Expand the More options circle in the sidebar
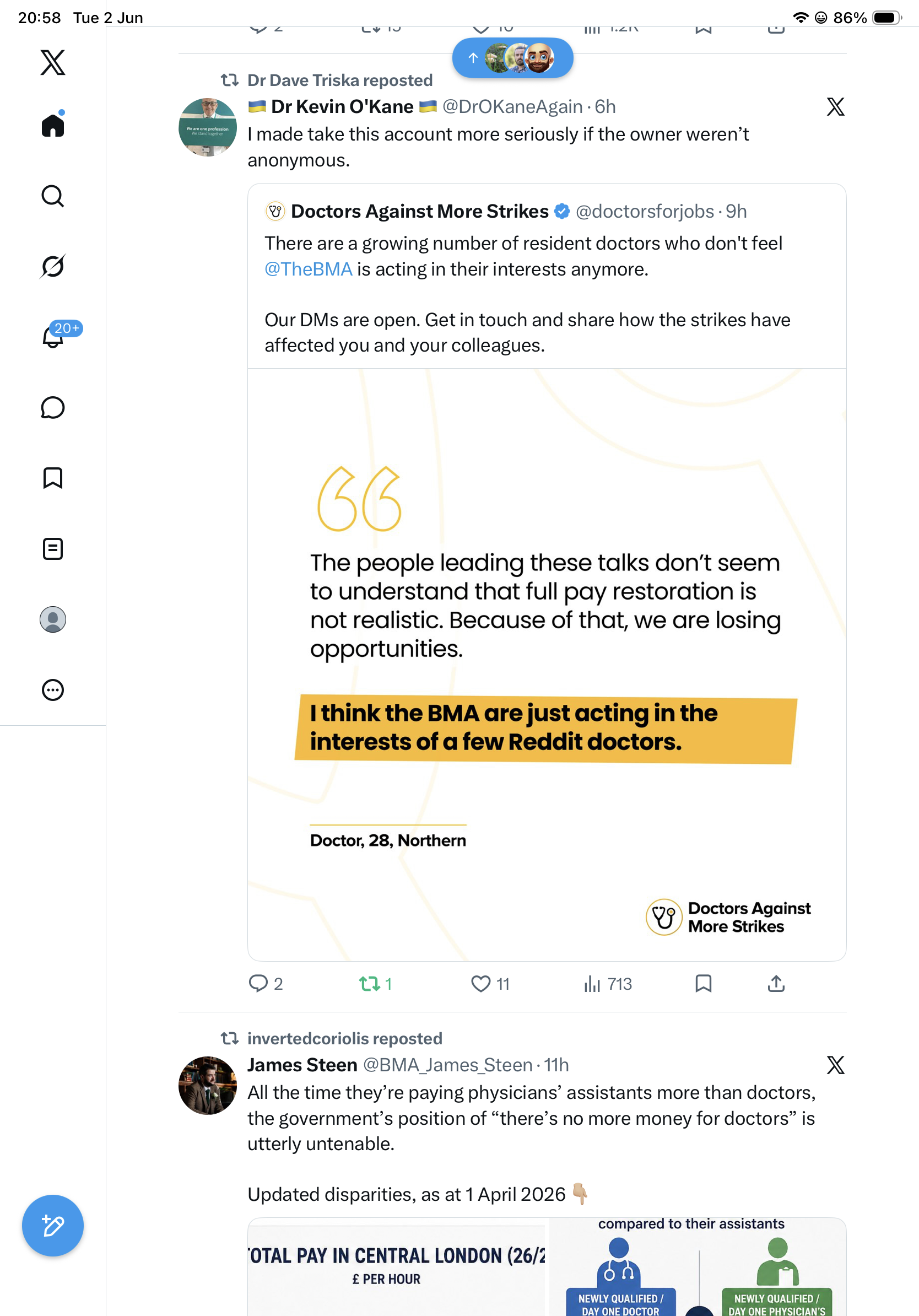The height and width of the screenshot is (1316, 919). click(x=53, y=690)
